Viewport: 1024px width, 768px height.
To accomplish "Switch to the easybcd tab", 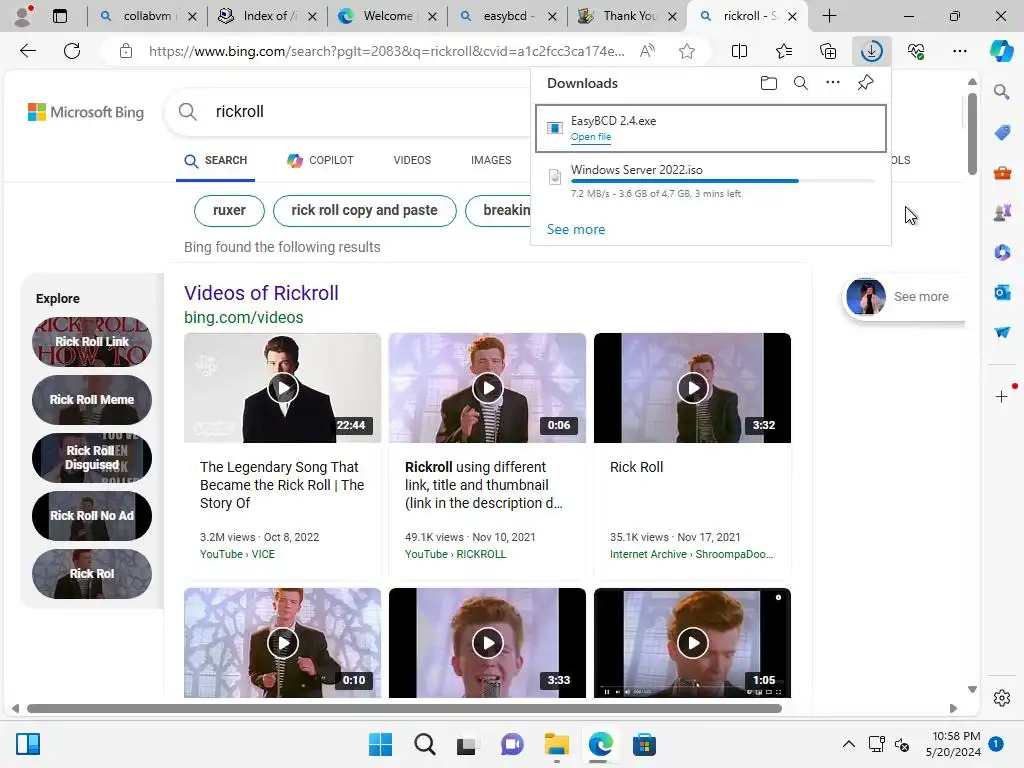I will coord(507,16).
